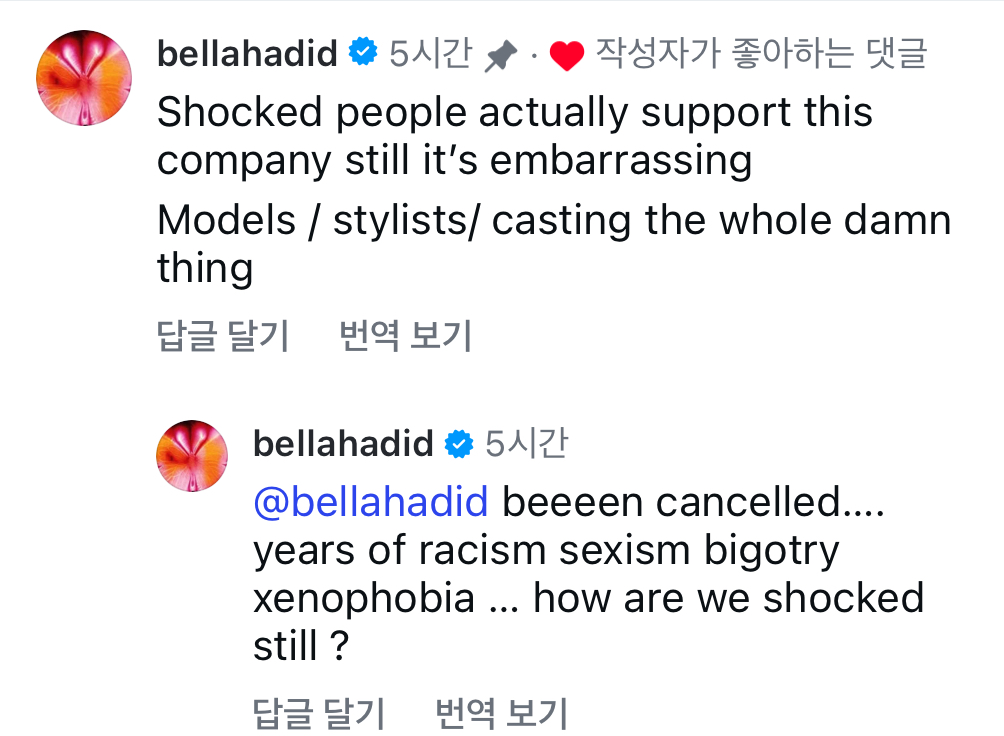Screen dimensions: 1004x736
Task: Tap 번역 보기 under the reply comment
Action: coord(501,713)
